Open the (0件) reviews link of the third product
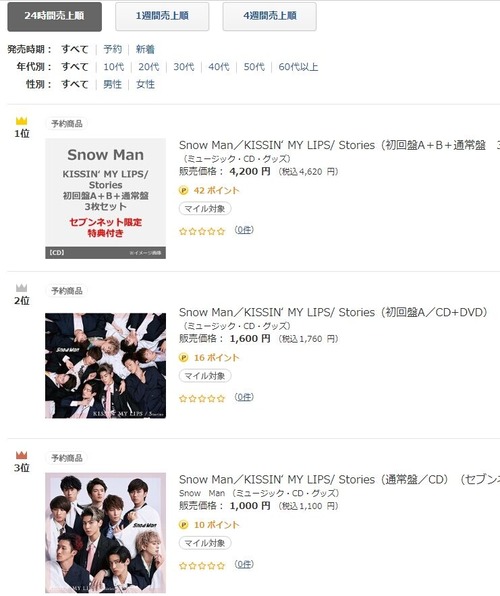This screenshot has width=500, height=596. [244, 564]
